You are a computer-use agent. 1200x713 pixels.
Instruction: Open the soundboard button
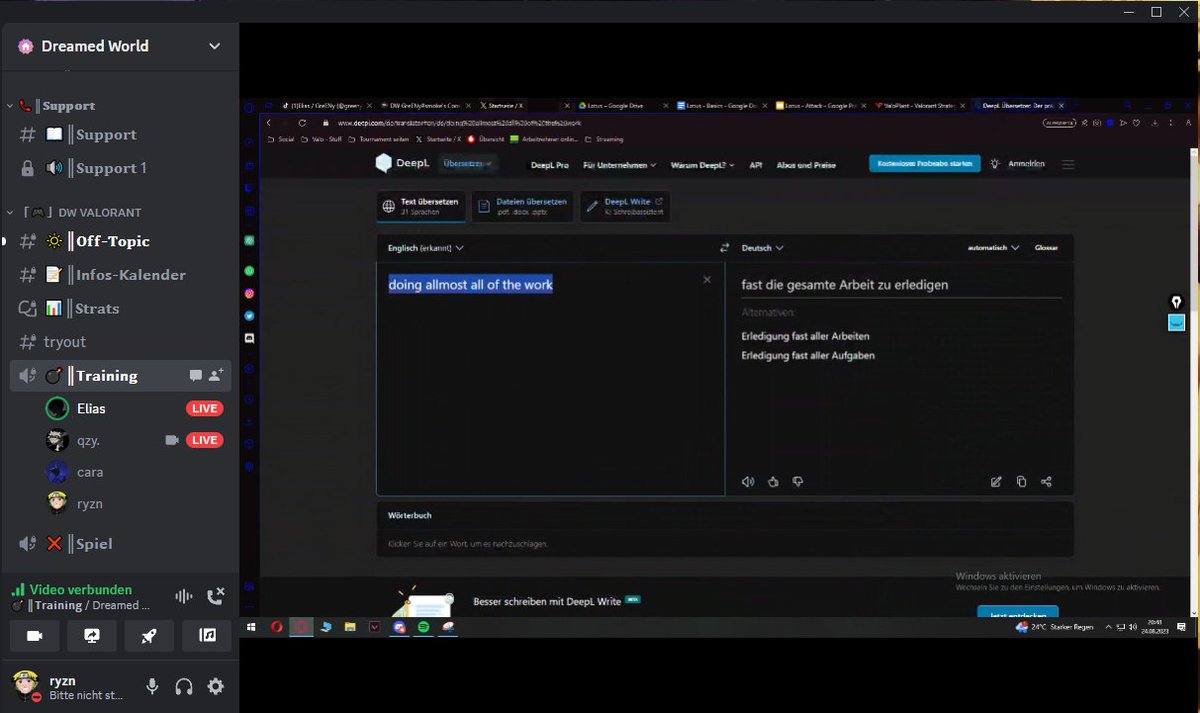pos(207,636)
